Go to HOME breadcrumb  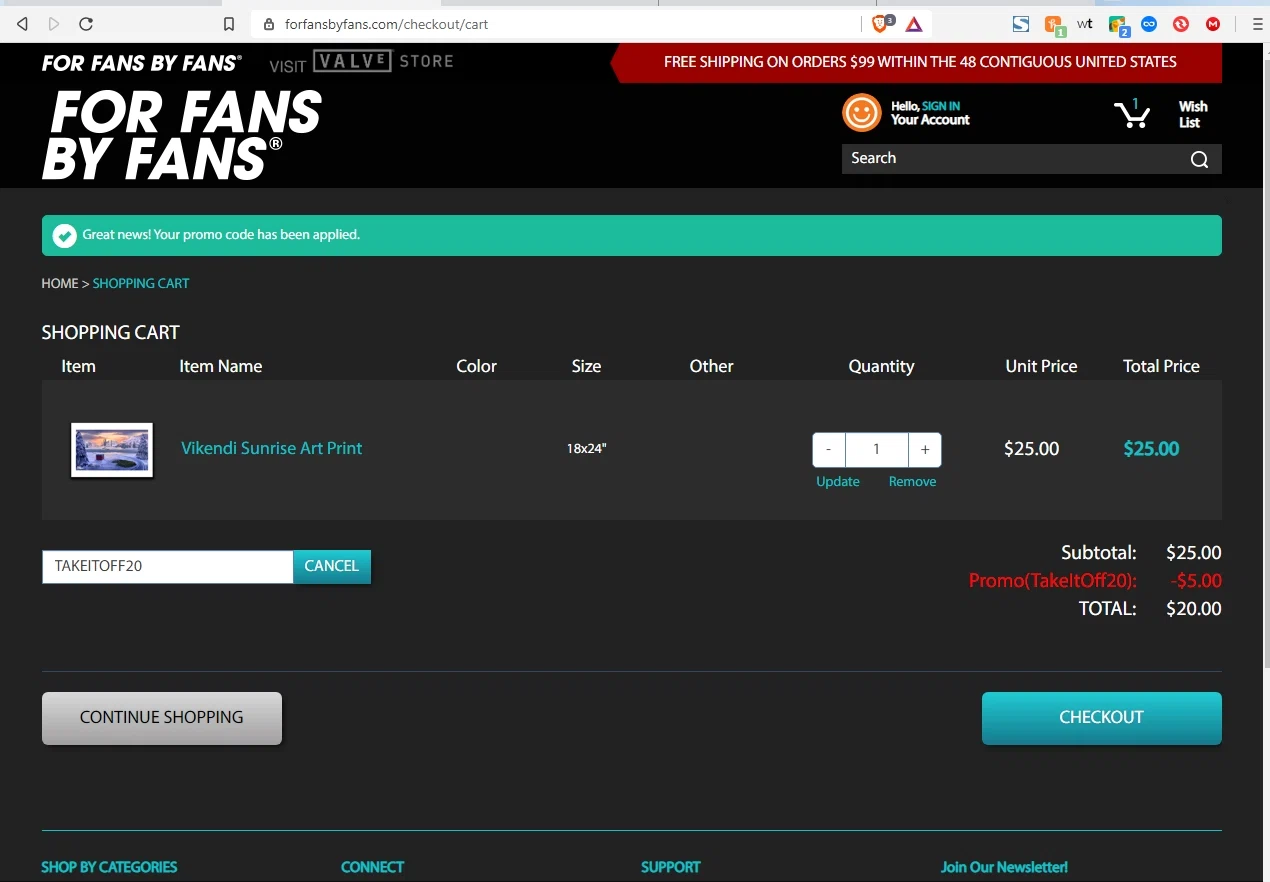click(60, 283)
